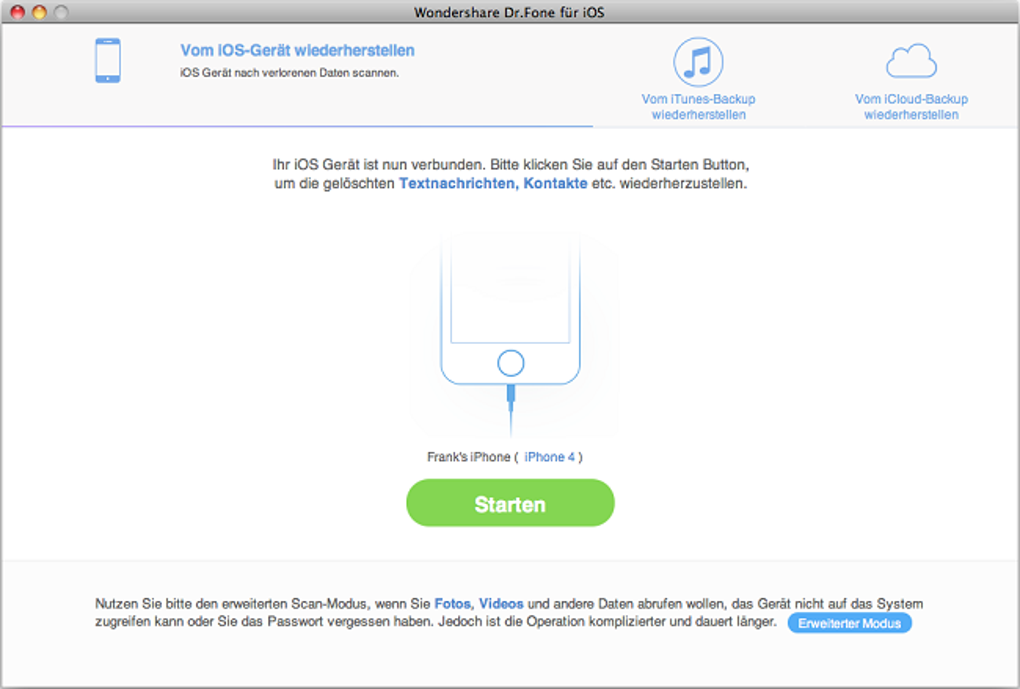1020x689 pixels.
Task: Close the window with red button
Action: [18, 12]
